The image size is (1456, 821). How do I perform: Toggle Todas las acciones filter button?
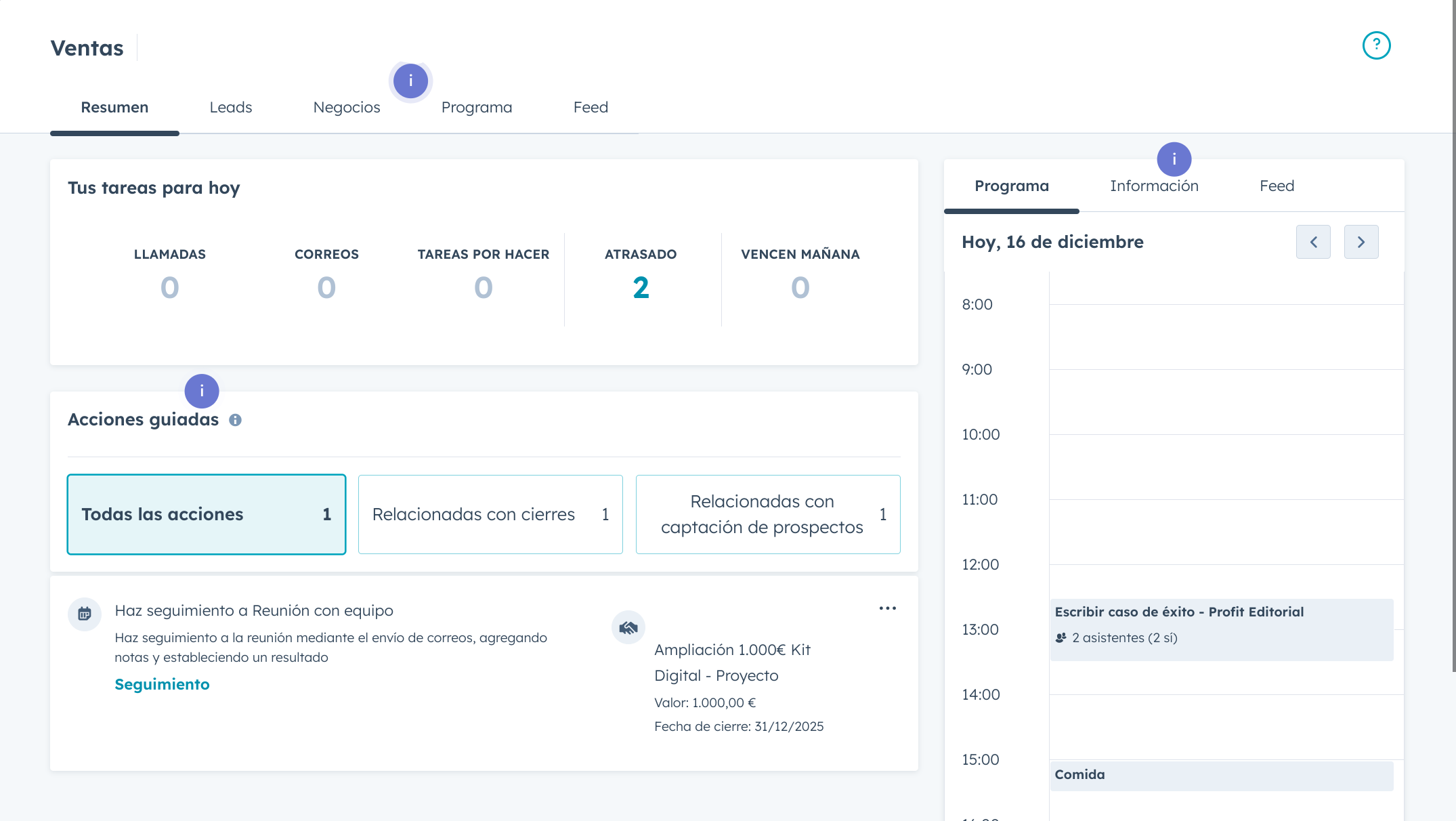click(206, 514)
